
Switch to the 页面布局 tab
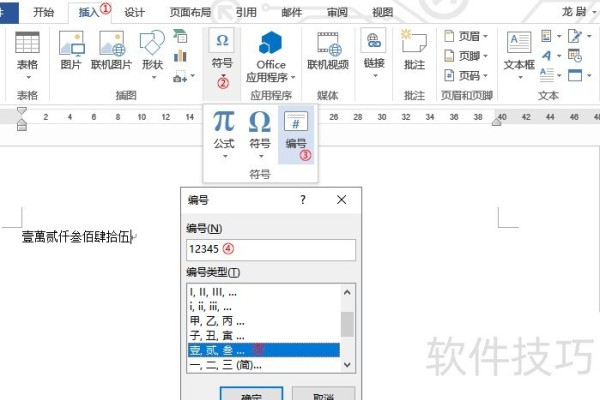(190, 13)
